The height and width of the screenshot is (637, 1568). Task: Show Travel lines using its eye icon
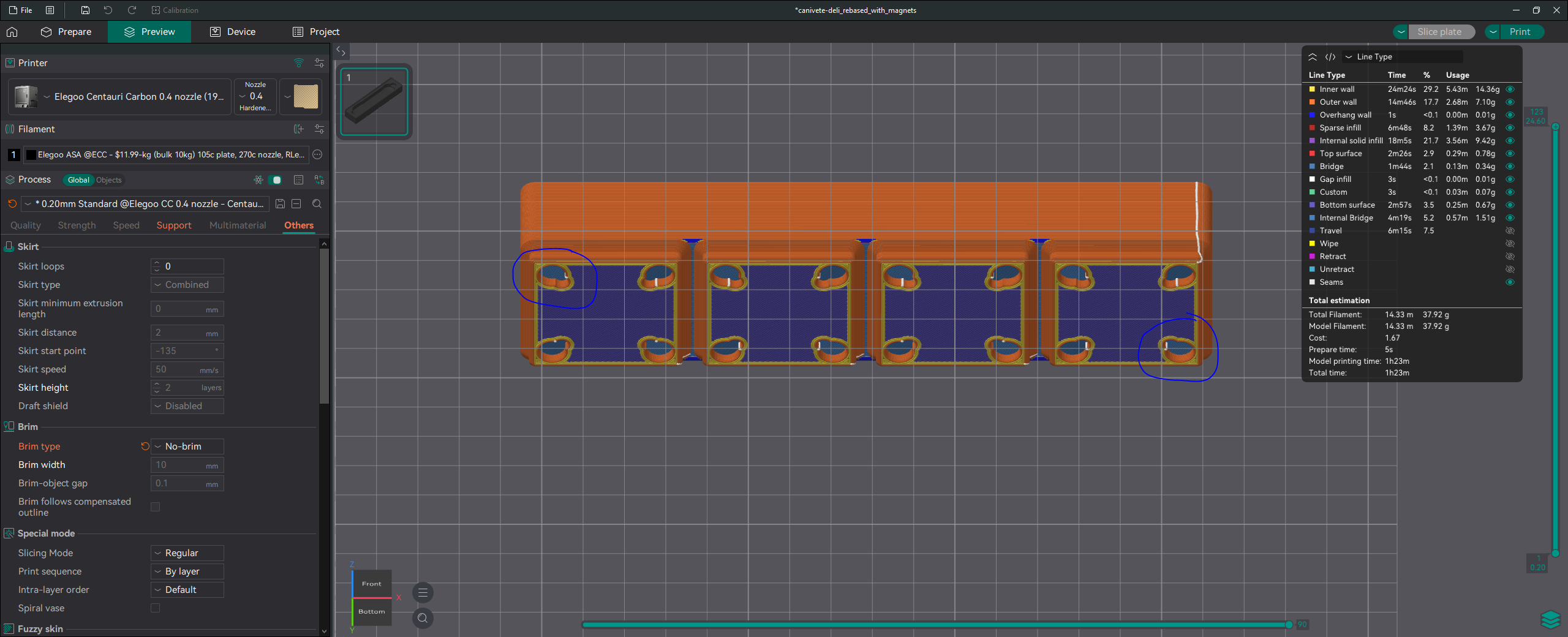1510,230
